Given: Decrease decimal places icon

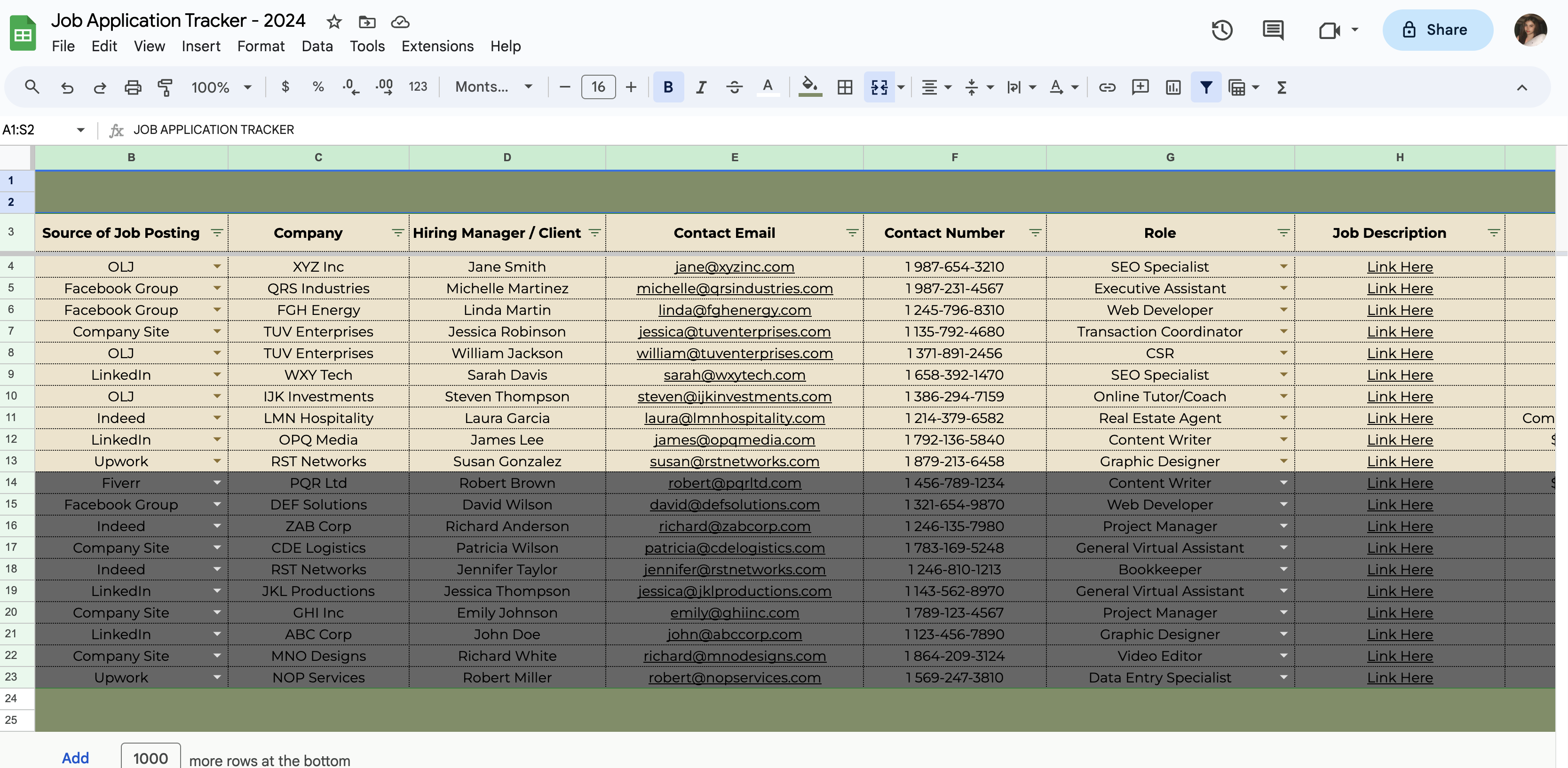Looking at the screenshot, I should [350, 87].
